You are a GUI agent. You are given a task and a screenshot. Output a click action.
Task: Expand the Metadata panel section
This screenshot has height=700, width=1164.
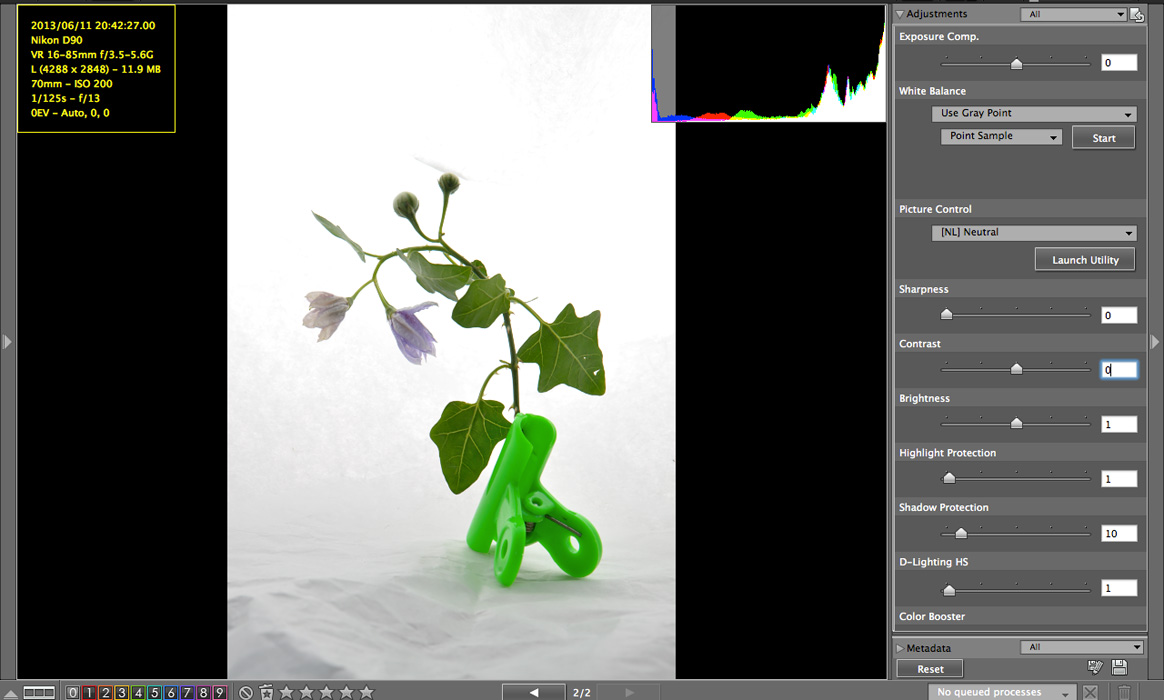click(900, 648)
